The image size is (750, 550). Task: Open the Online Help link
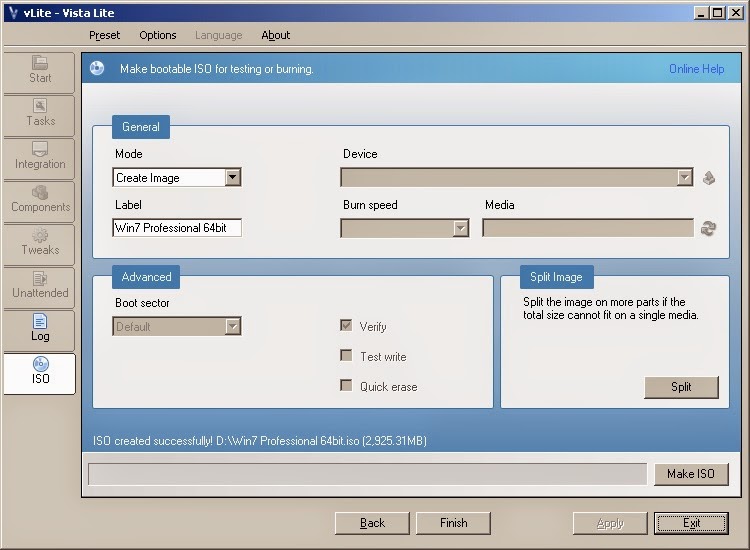coord(696,69)
